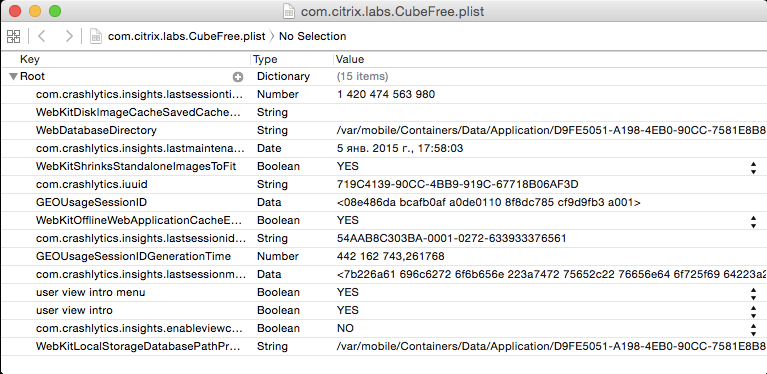Select the Root row

[384, 76]
